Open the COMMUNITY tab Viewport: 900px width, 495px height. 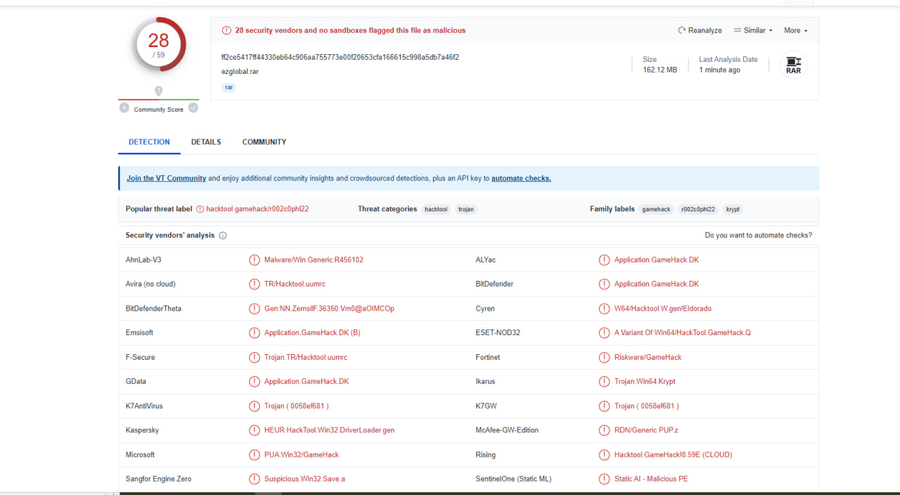click(x=264, y=142)
